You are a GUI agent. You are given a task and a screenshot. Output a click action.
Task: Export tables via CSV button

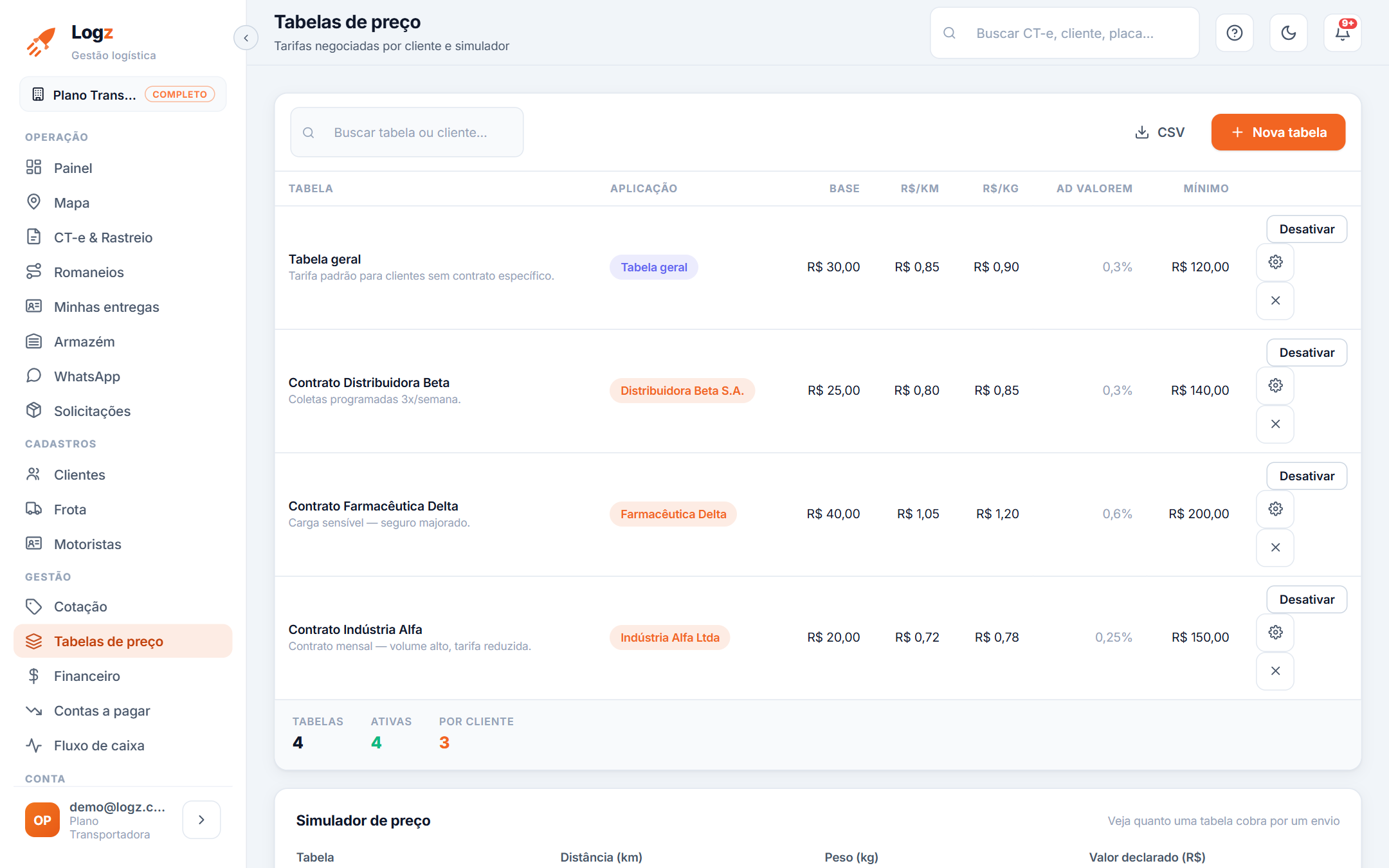coord(1159,132)
